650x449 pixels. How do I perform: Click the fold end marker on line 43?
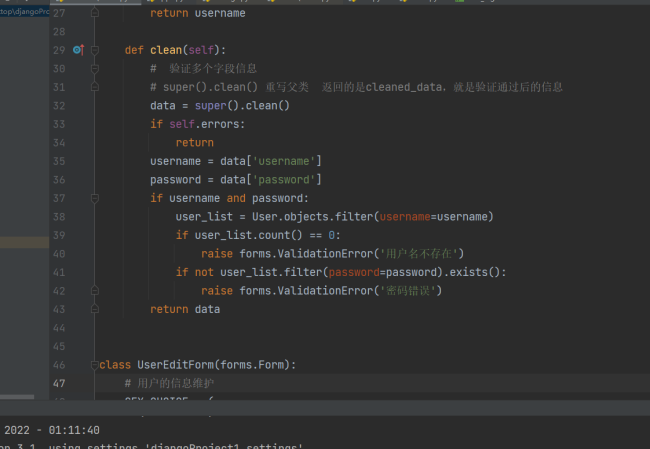click(95, 309)
